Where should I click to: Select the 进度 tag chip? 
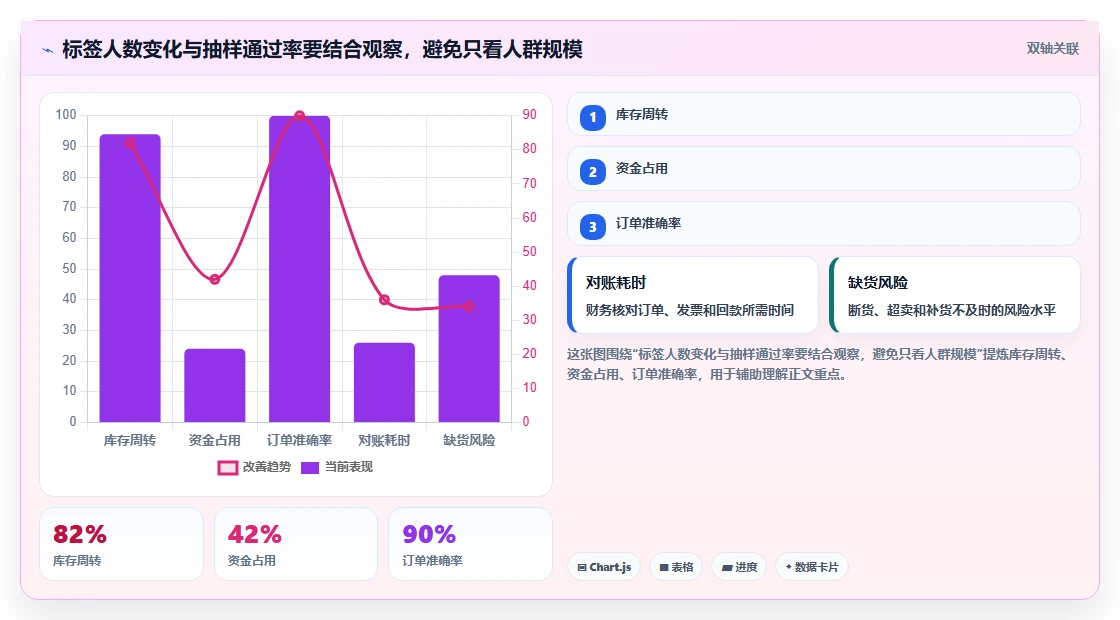coord(739,567)
